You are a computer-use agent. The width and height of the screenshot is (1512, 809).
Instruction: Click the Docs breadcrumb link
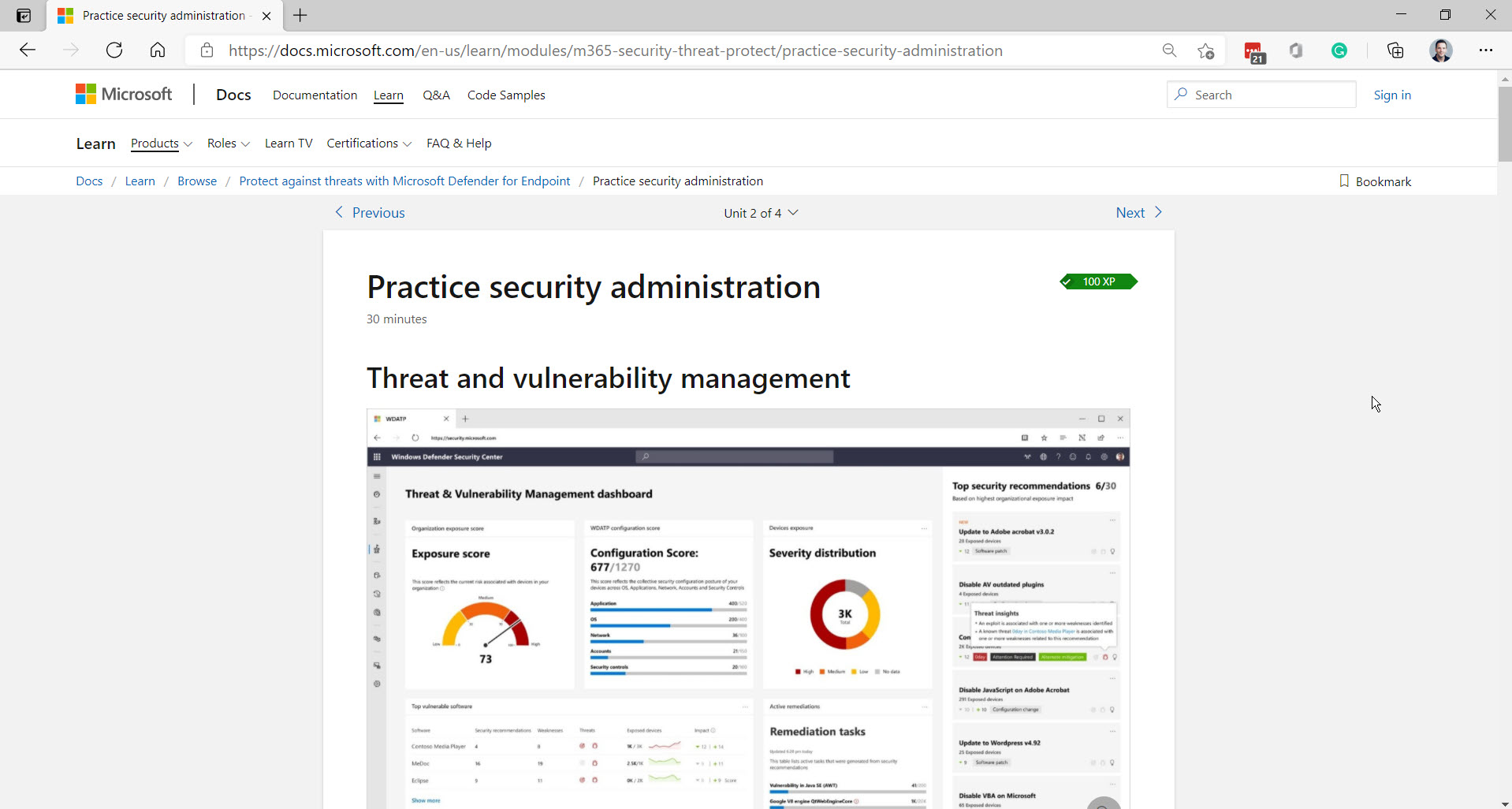click(x=89, y=181)
